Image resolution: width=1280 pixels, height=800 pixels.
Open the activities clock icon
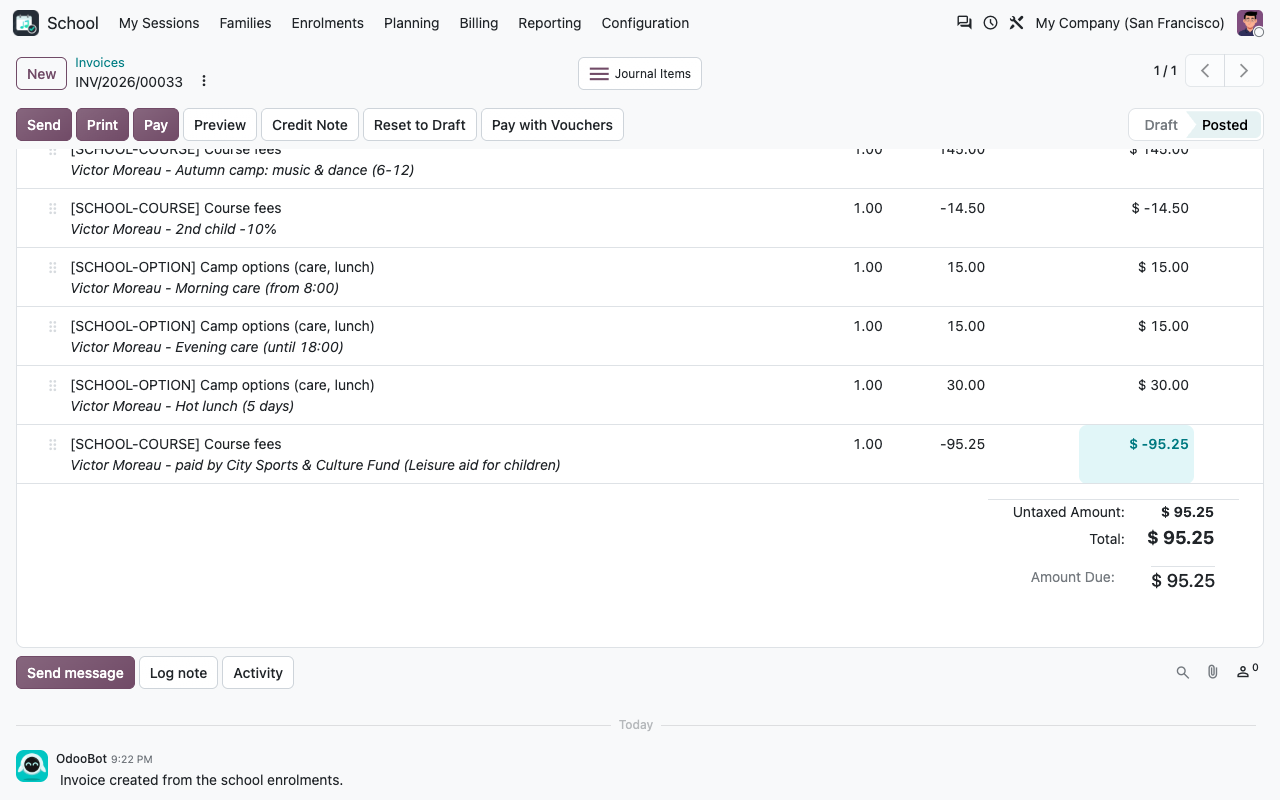tap(990, 23)
